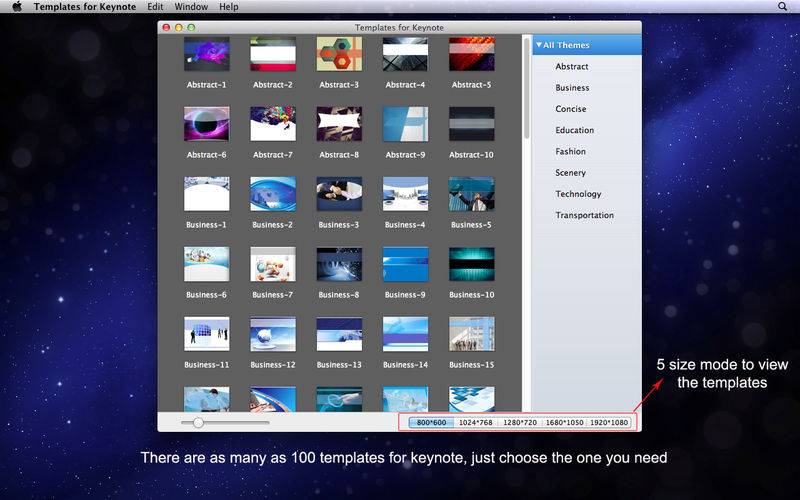Select the Business-2 template thumbnail
This screenshot has height=500, width=800.
pos(273,194)
